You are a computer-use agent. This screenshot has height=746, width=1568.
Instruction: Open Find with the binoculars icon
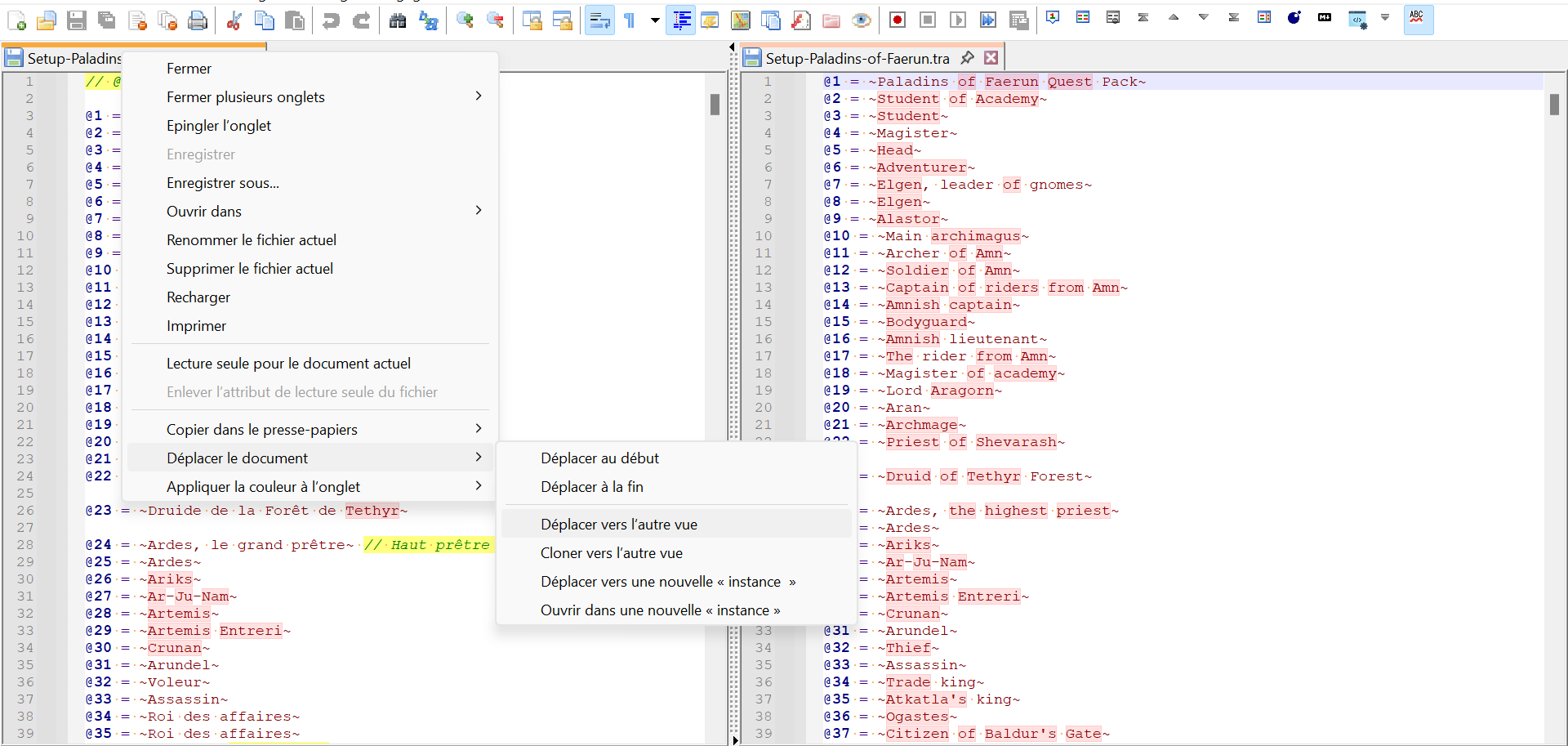(x=398, y=20)
